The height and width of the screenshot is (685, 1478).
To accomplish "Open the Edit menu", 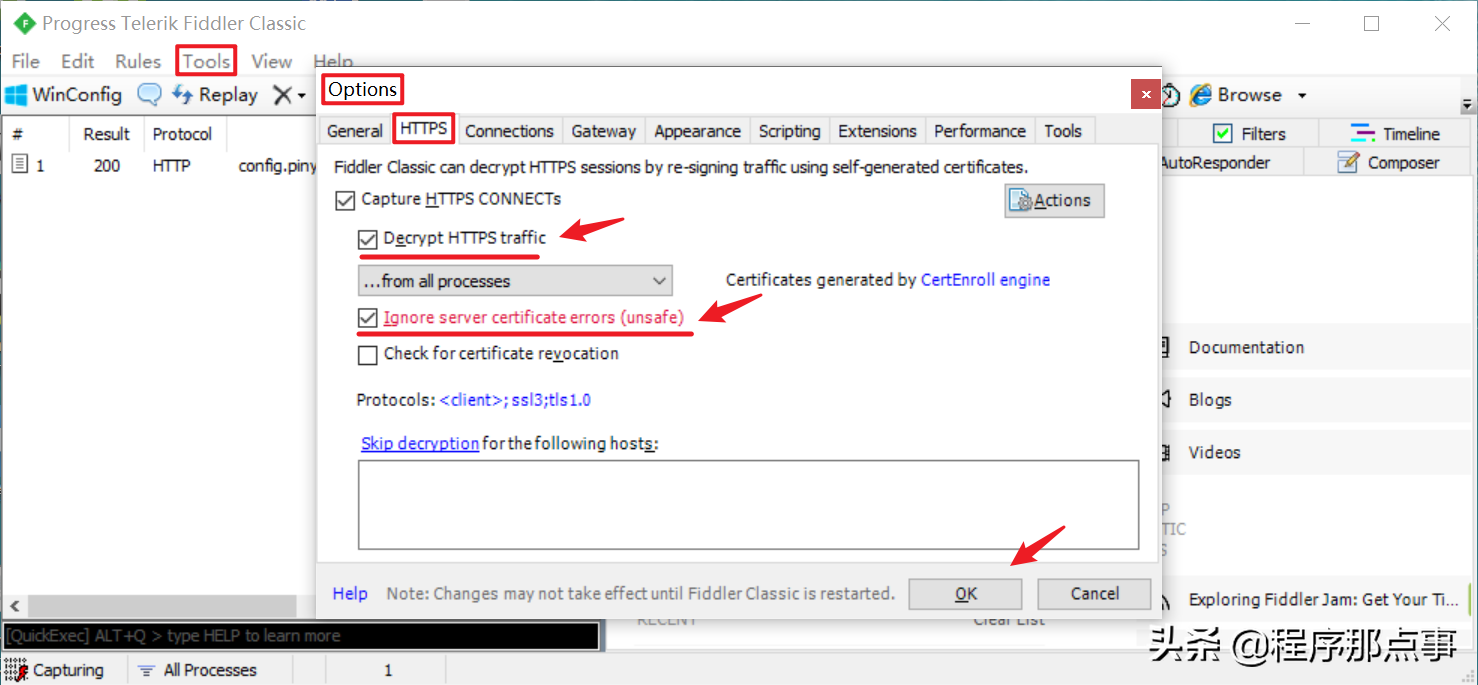I will 78,61.
